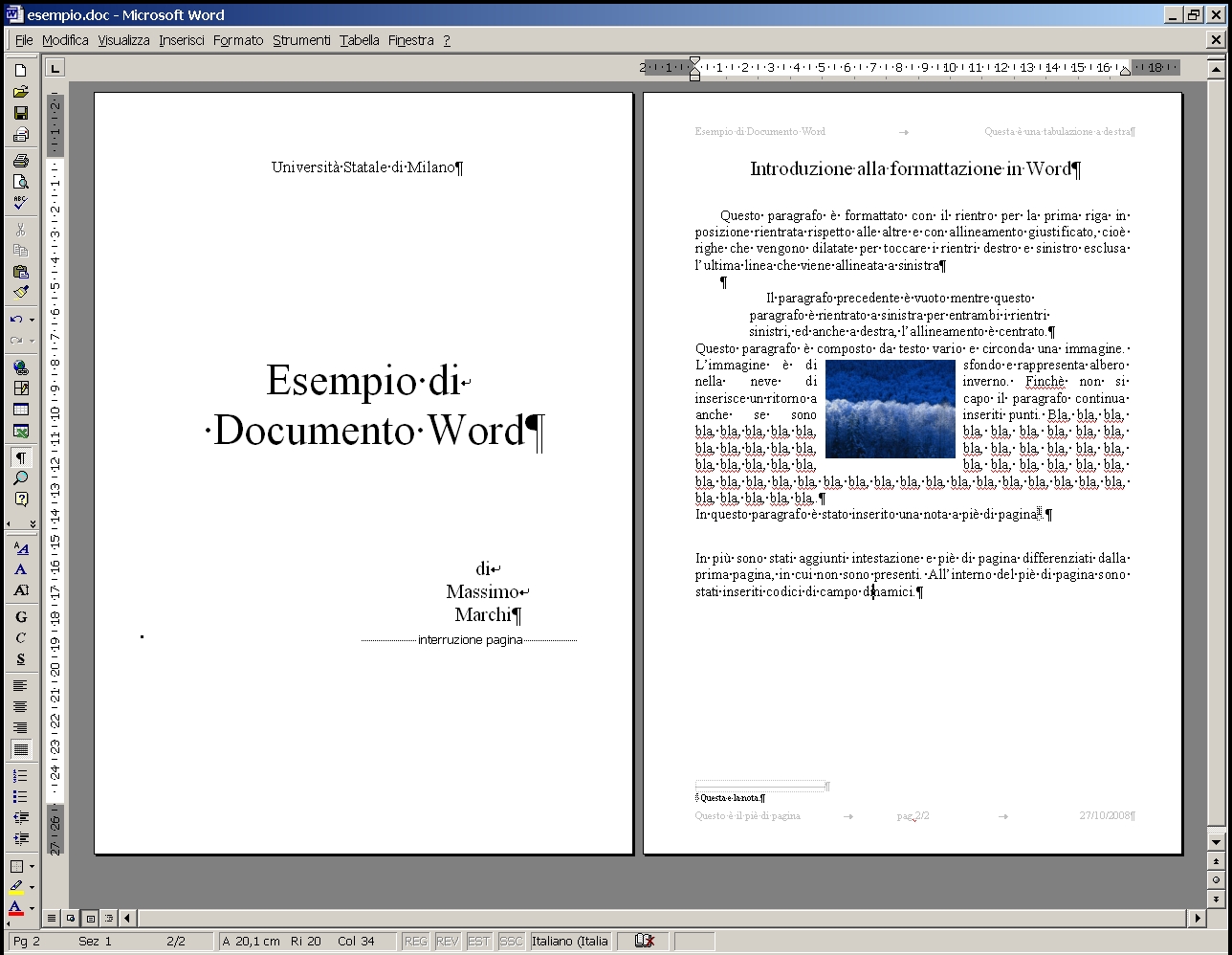Open the Visualizza menu
Image resolution: width=1232 pixels, height=955 pixels.
point(123,40)
